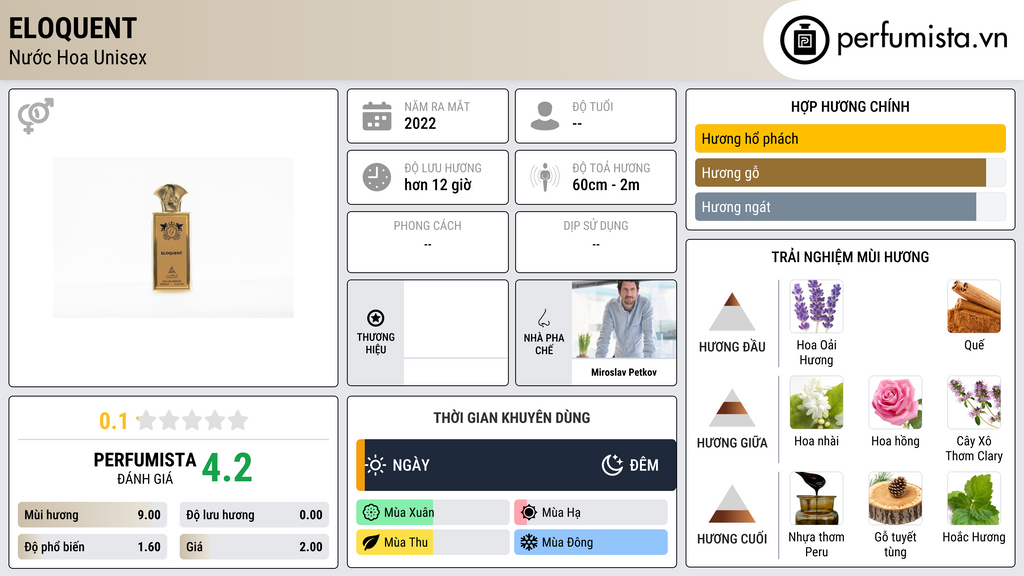This screenshot has width=1024, height=576.
Task: Click the sun icon next to Ngày
Action: (375, 465)
